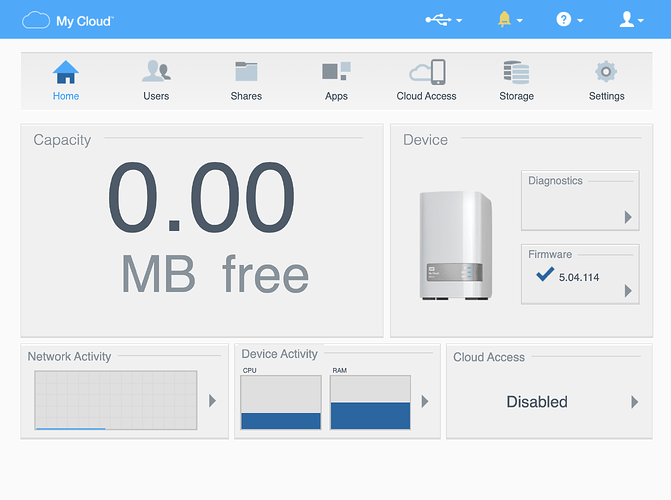Viewport: 671px width, 500px height.
Task: Click the Network Activity heading
Action: [x=69, y=356]
